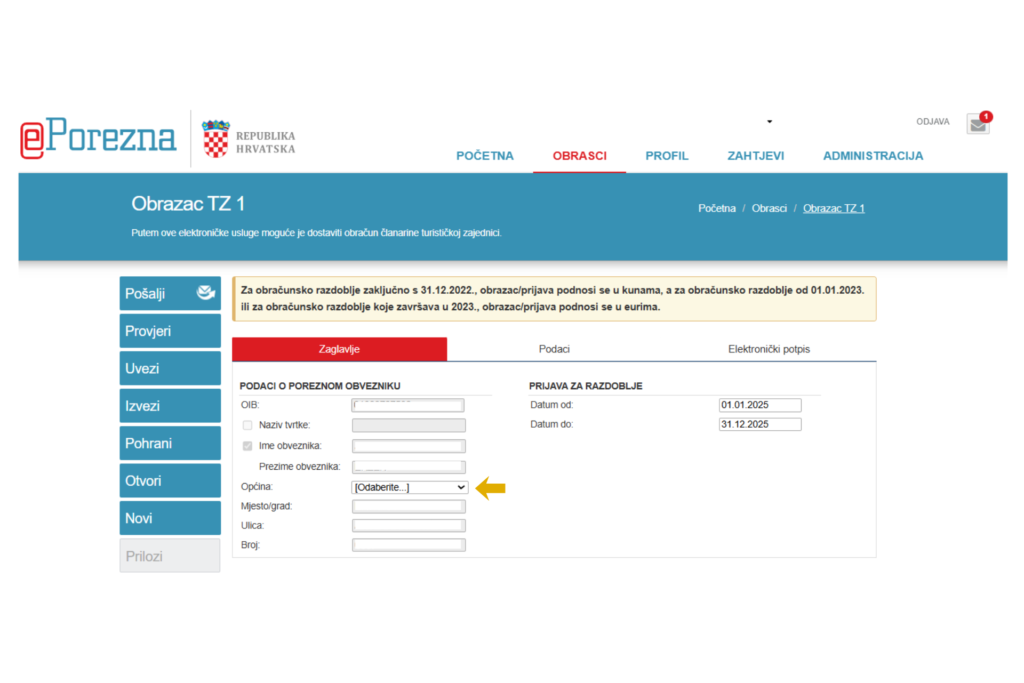Click the Obrazac TZ 1 breadcrumb link
Screen dimensions: 1024x683
click(833, 208)
